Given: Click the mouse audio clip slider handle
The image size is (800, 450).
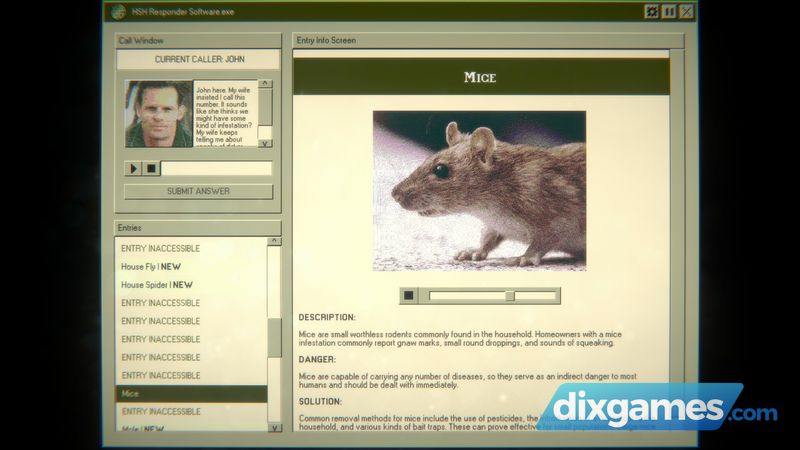Looking at the screenshot, I should 510,295.
